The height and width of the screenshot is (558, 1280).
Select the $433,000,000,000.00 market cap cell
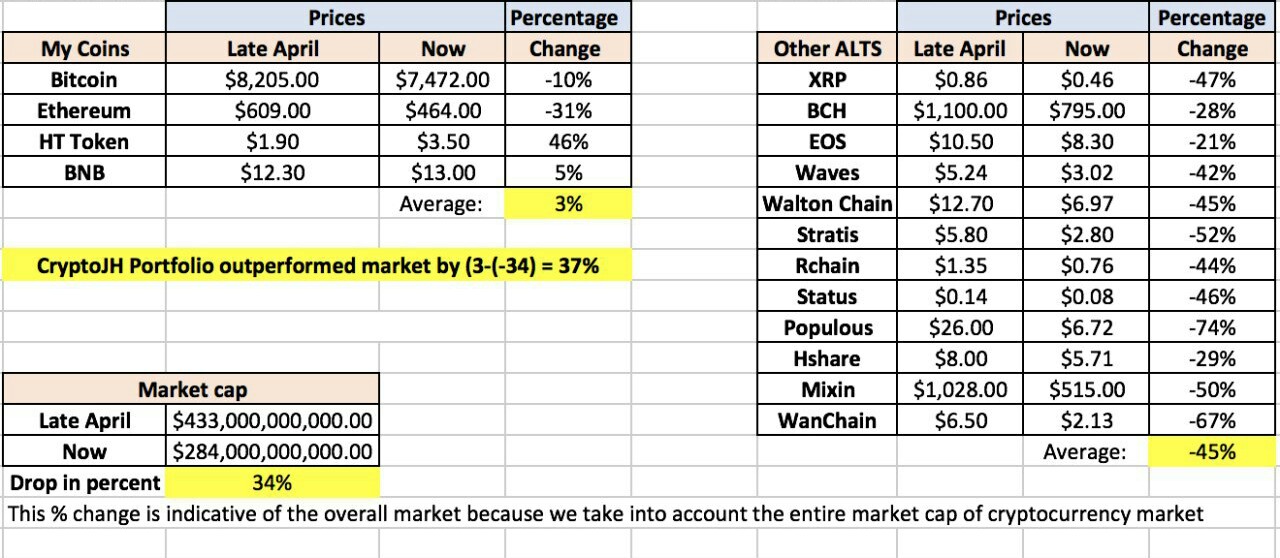click(x=273, y=421)
